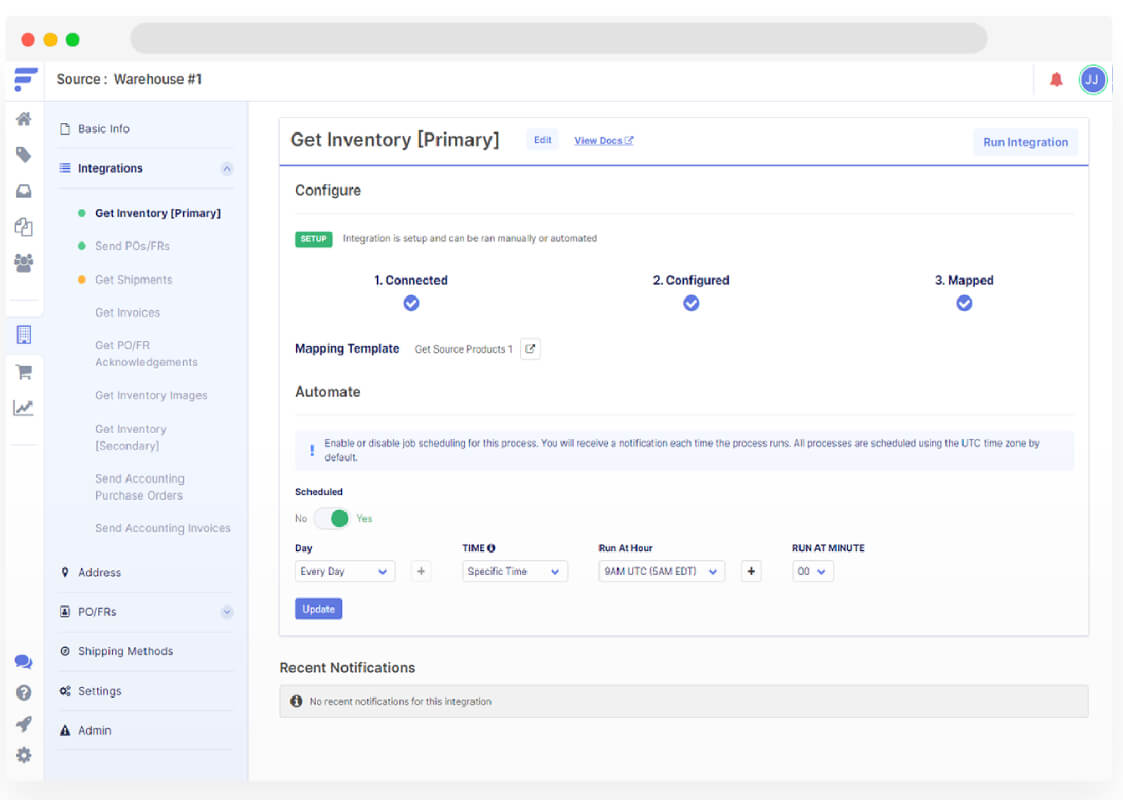Screen dimensions: 1123x800
Task: Click the browser address bar
Action: click(558, 38)
